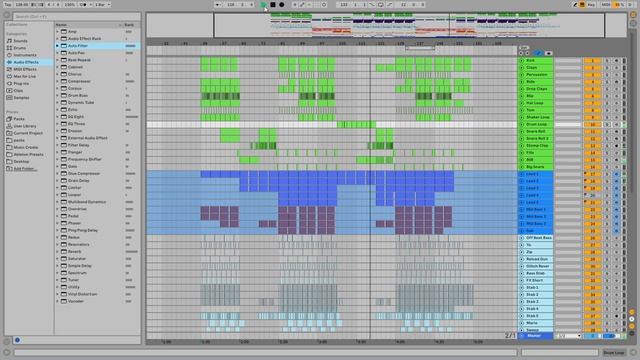Unfold the Percussion track
The image size is (640, 360).
[521, 75]
